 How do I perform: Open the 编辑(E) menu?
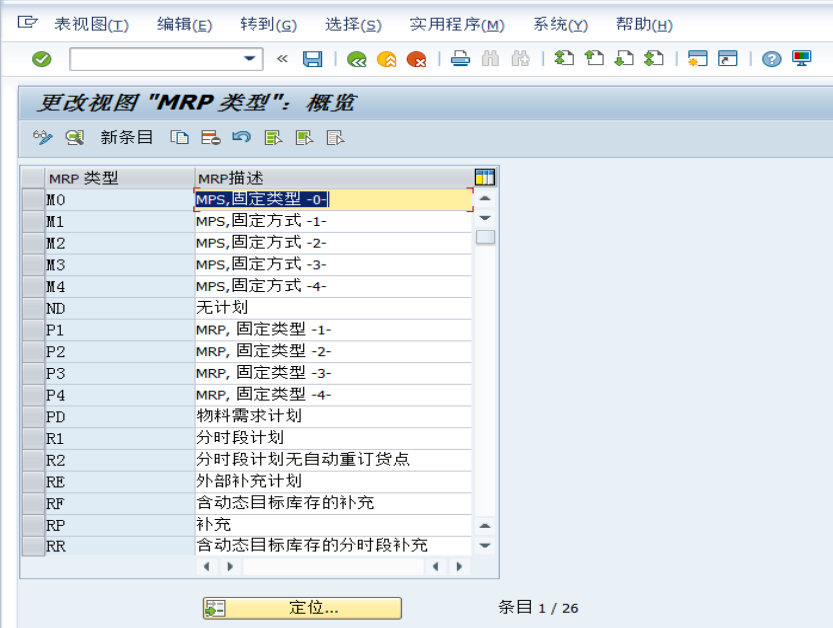pyautogui.click(x=184, y=24)
